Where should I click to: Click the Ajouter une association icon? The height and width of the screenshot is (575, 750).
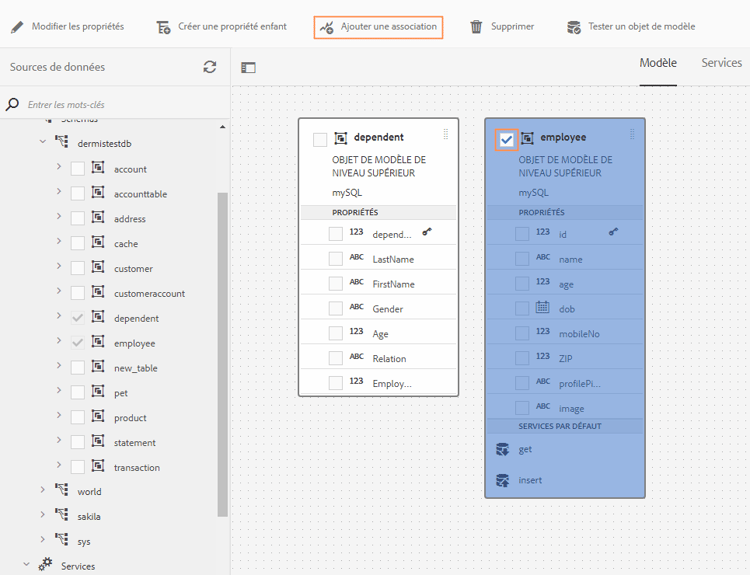pos(327,27)
